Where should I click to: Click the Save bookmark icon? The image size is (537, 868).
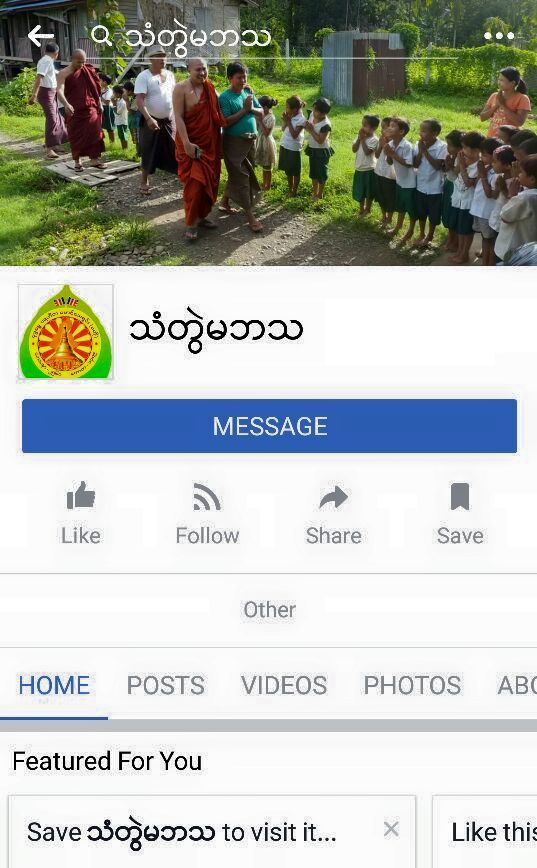point(460,496)
